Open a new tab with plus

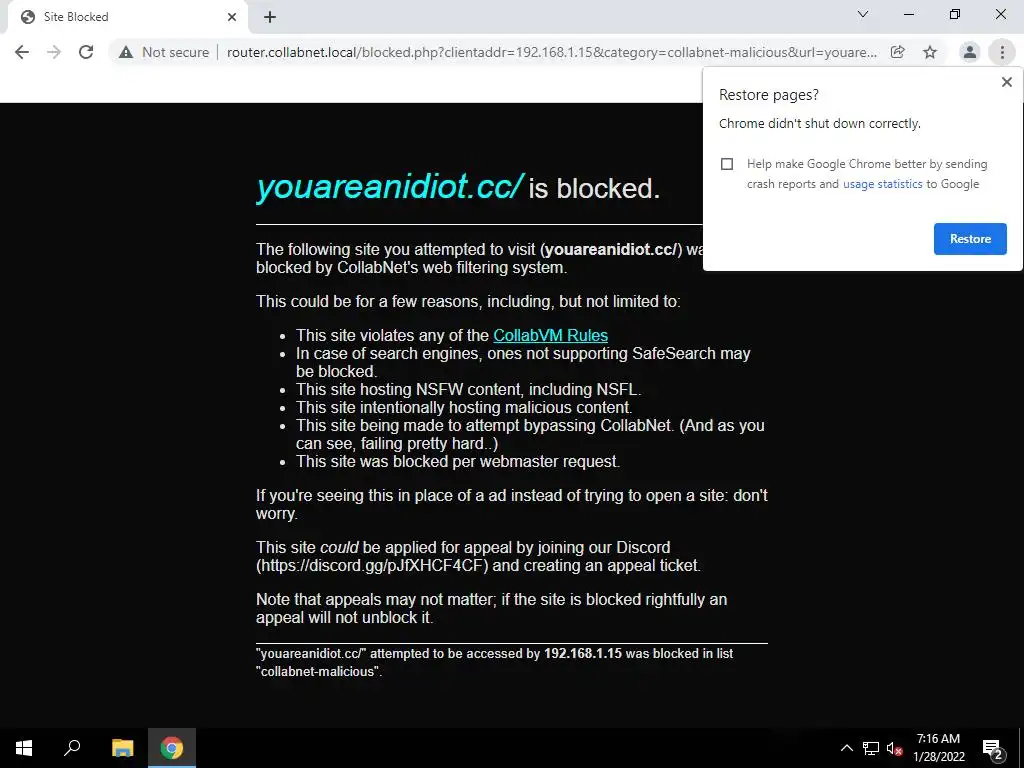(x=270, y=17)
